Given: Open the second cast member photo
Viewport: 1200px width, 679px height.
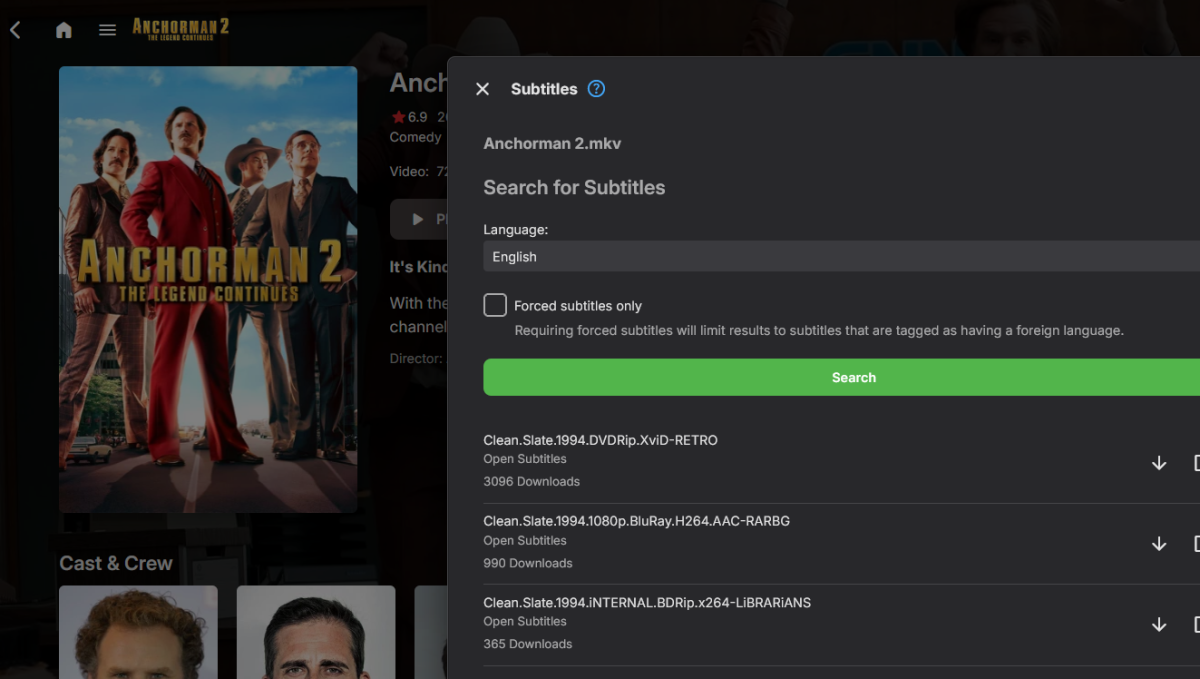Looking at the screenshot, I should 316,632.
